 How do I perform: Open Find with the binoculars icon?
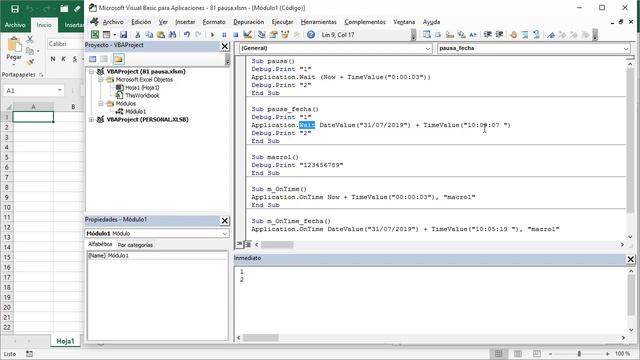(x=172, y=35)
